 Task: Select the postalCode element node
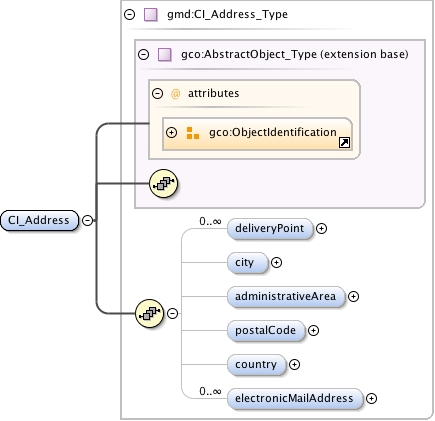click(x=266, y=330)
